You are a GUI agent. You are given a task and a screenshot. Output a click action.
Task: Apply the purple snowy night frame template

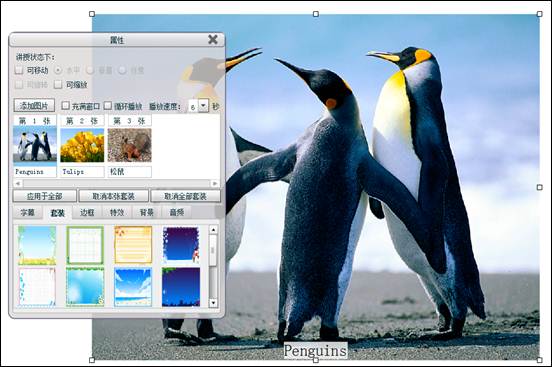pyautogui.click(x=181, y=245)
